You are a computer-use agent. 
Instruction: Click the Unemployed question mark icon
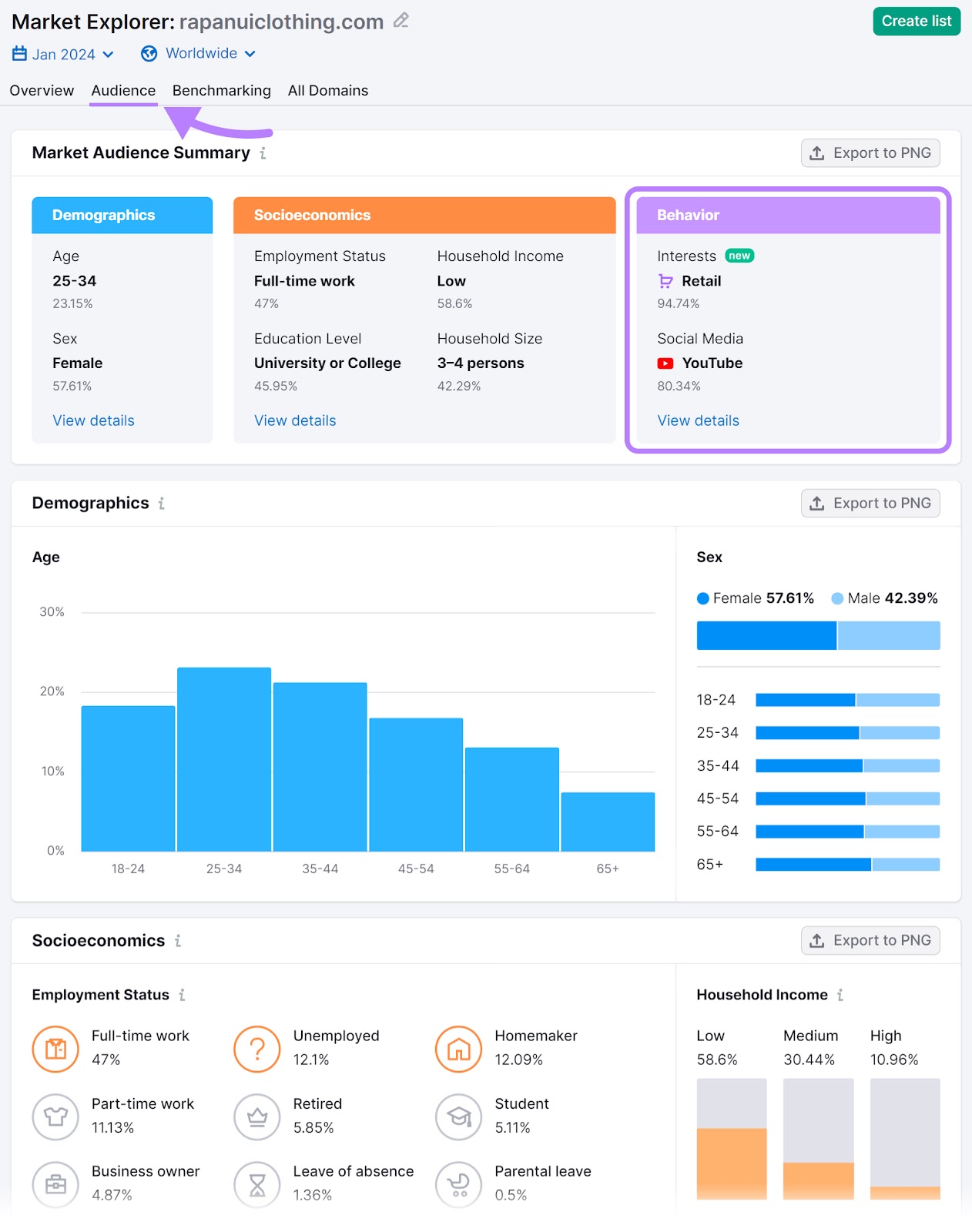coord(257,1049)
